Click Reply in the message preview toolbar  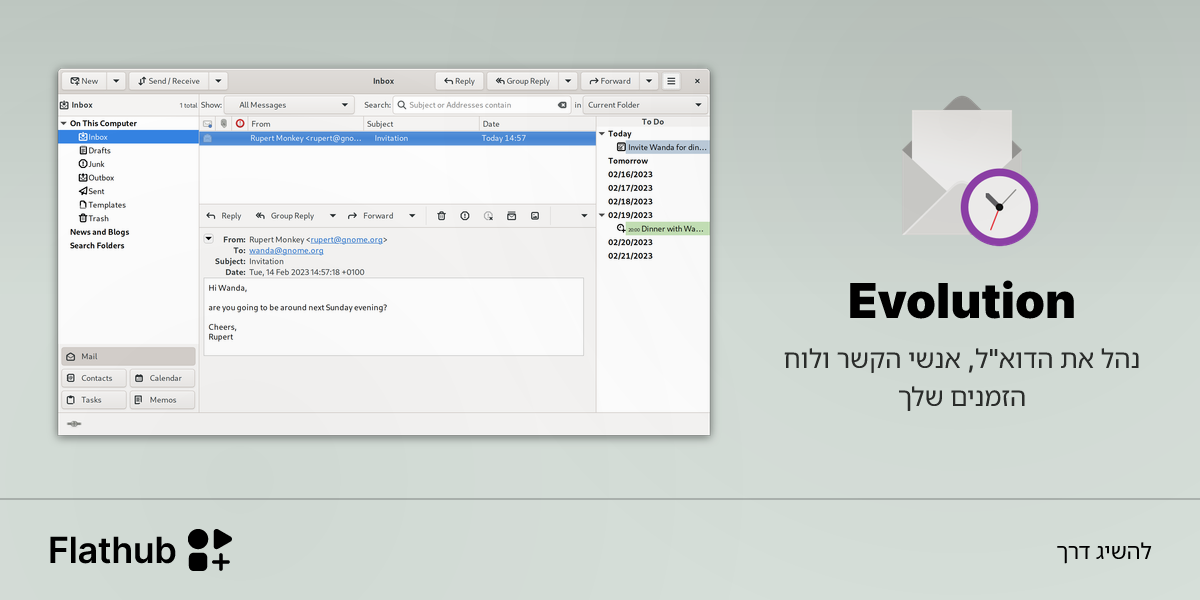[x=224, y=216]
